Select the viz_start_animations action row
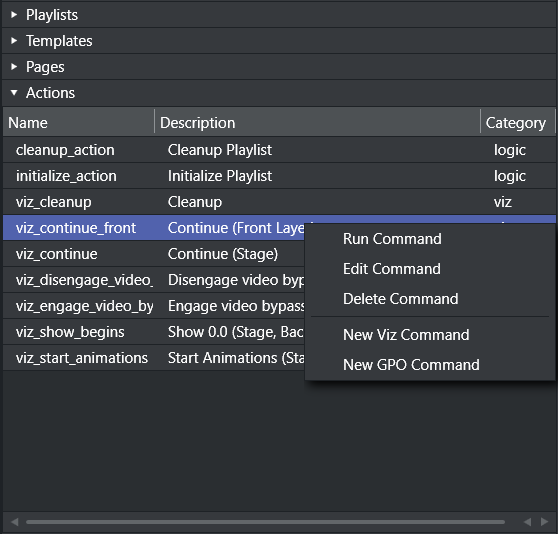The height and width of the screenshot is (534, 558). click(154, 358)
